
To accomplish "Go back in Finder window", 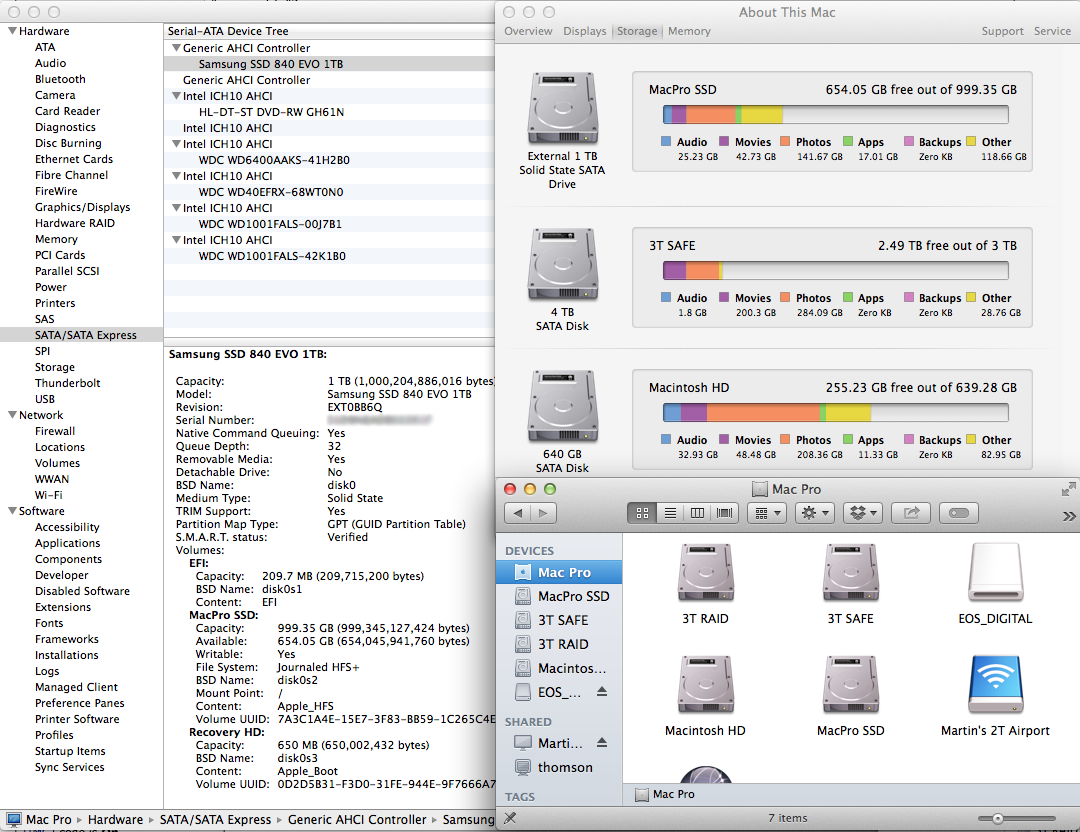I will click(x=517, y=513).
